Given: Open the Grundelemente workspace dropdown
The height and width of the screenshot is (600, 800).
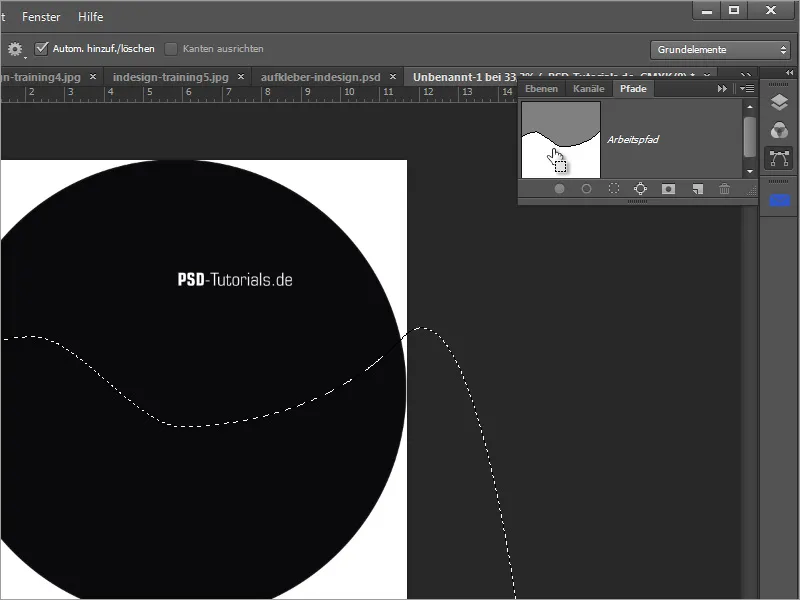Looking at the screenshot, I should pos(720,49).
